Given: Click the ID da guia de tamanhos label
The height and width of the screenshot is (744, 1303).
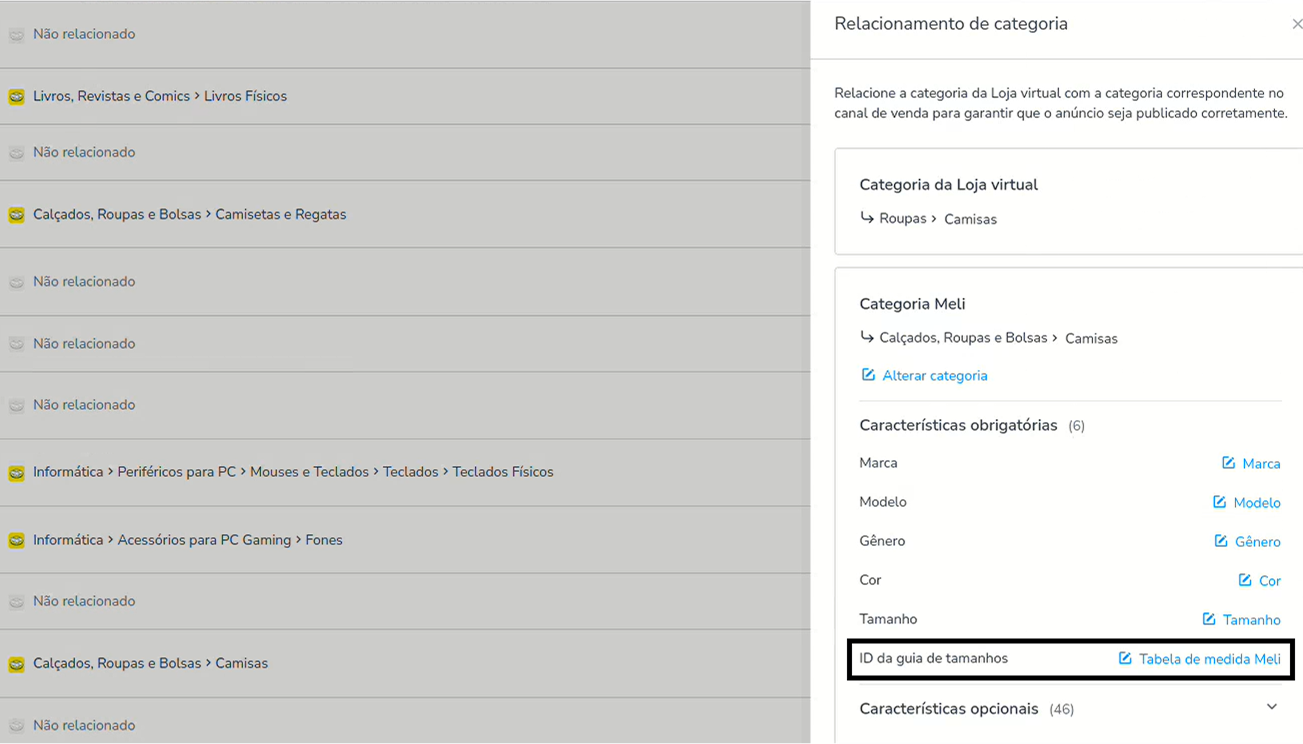Looking at the screenshot, I should tap(933, 658).
